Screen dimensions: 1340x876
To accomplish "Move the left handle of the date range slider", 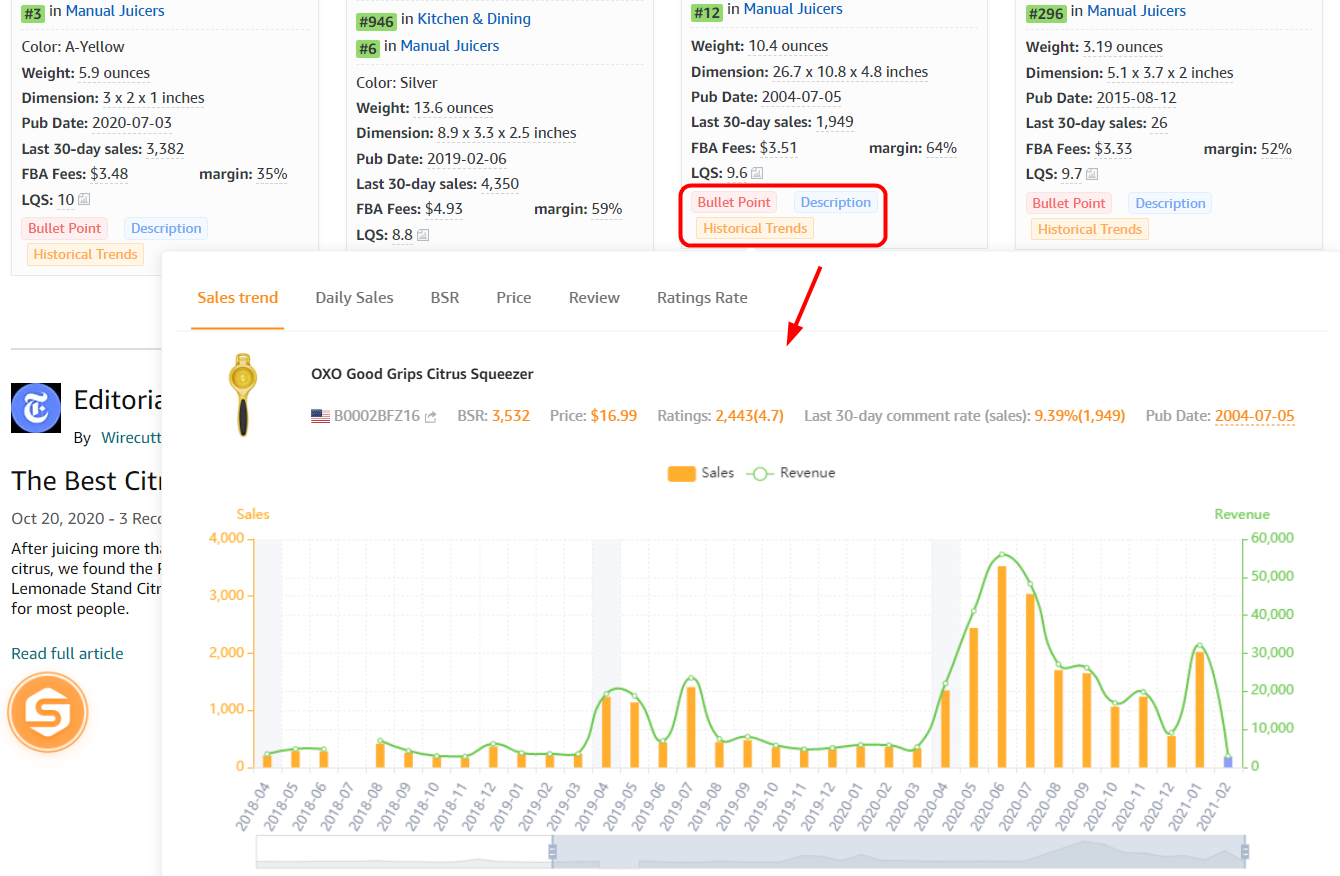I will pos(552,851).
